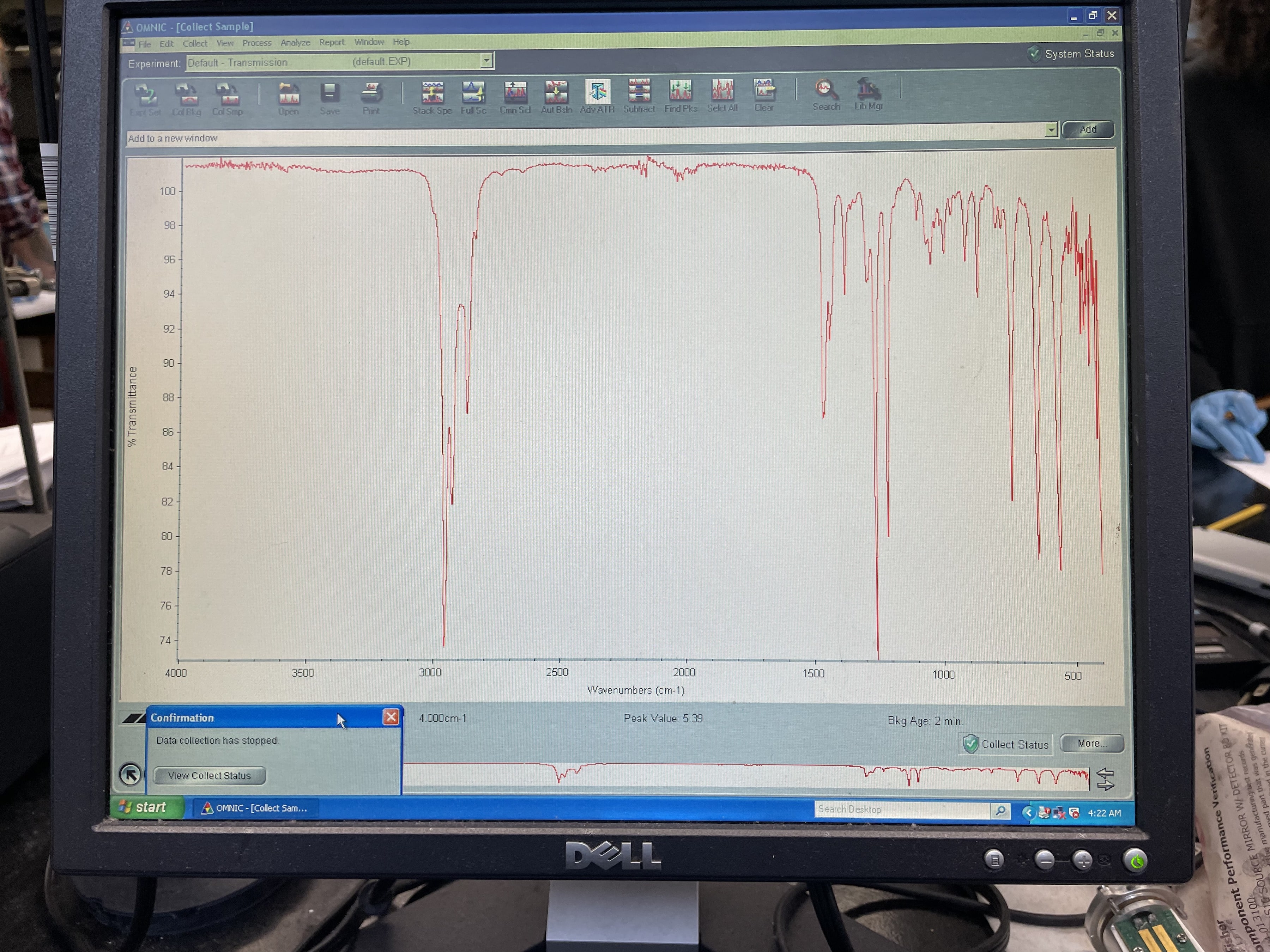
Task: Expand the Experiment selection dropdown
Action: click(x=486, y=60)
